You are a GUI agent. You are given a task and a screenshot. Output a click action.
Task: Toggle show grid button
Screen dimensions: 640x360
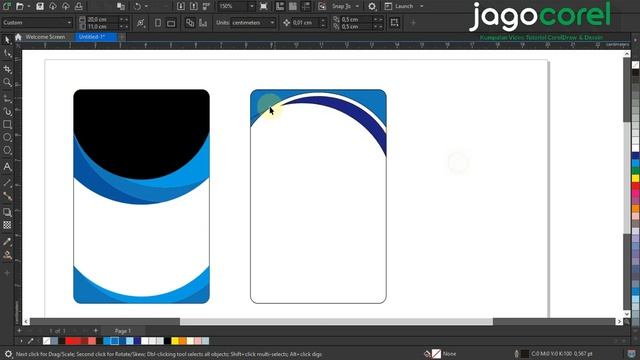(293, 6)
